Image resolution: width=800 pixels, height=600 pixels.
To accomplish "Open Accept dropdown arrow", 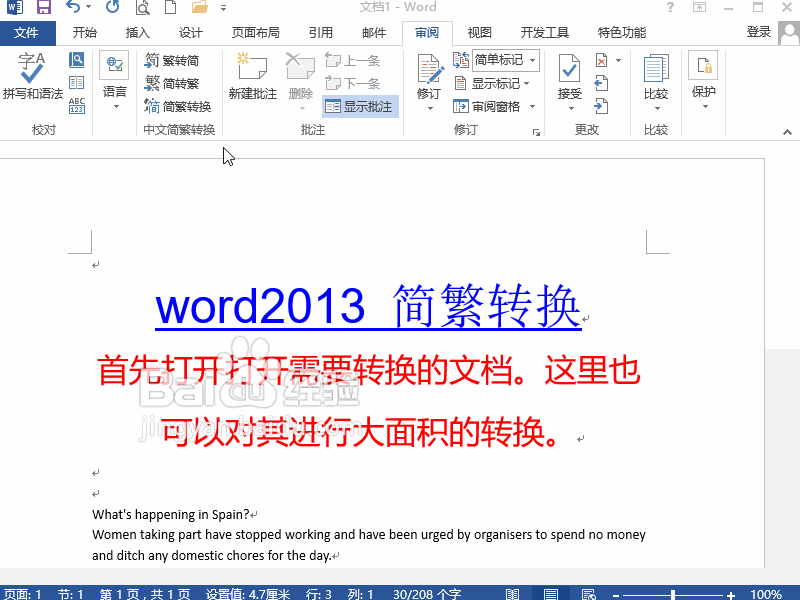I will [571, 108].
